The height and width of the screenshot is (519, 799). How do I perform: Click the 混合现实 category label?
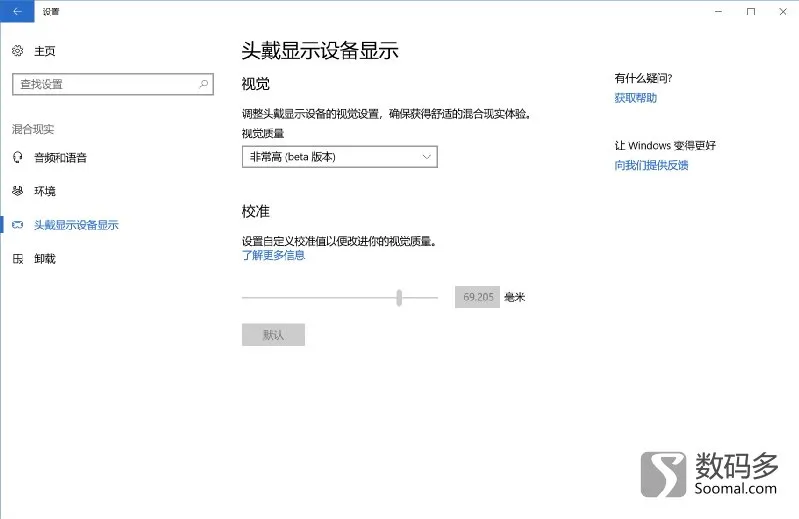(33, 129)
